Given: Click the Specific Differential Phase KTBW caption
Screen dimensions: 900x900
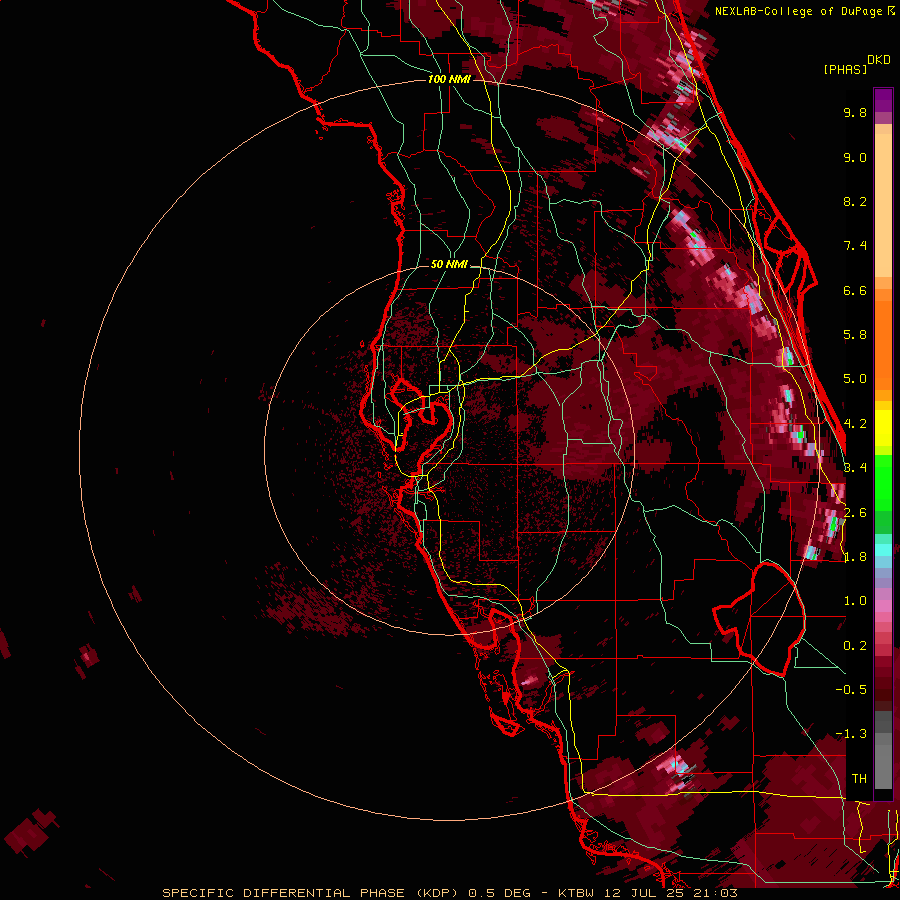Looking at the screenshot, I should click(449, 893).
